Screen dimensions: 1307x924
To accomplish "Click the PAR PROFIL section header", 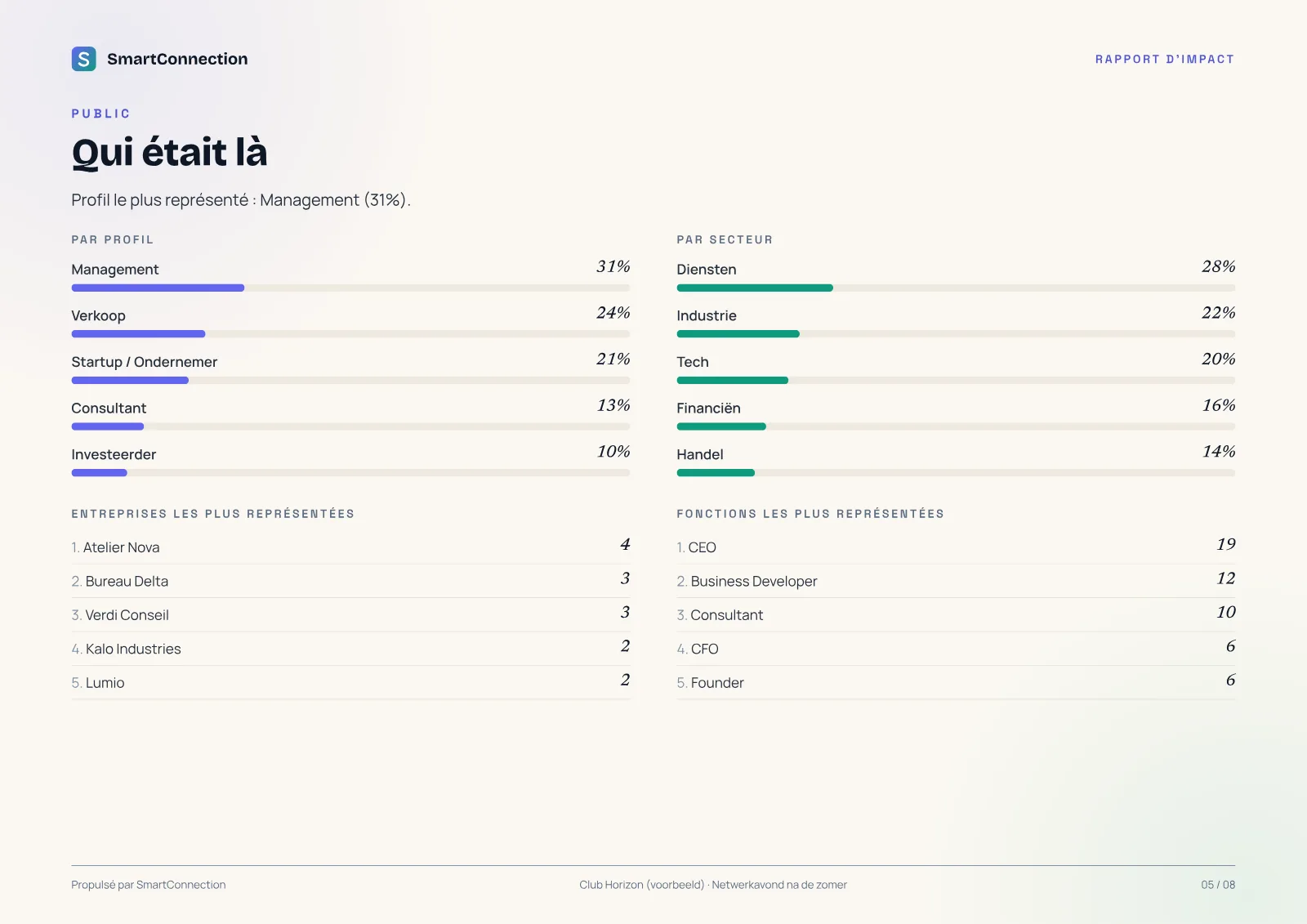I will pos(113,239).
